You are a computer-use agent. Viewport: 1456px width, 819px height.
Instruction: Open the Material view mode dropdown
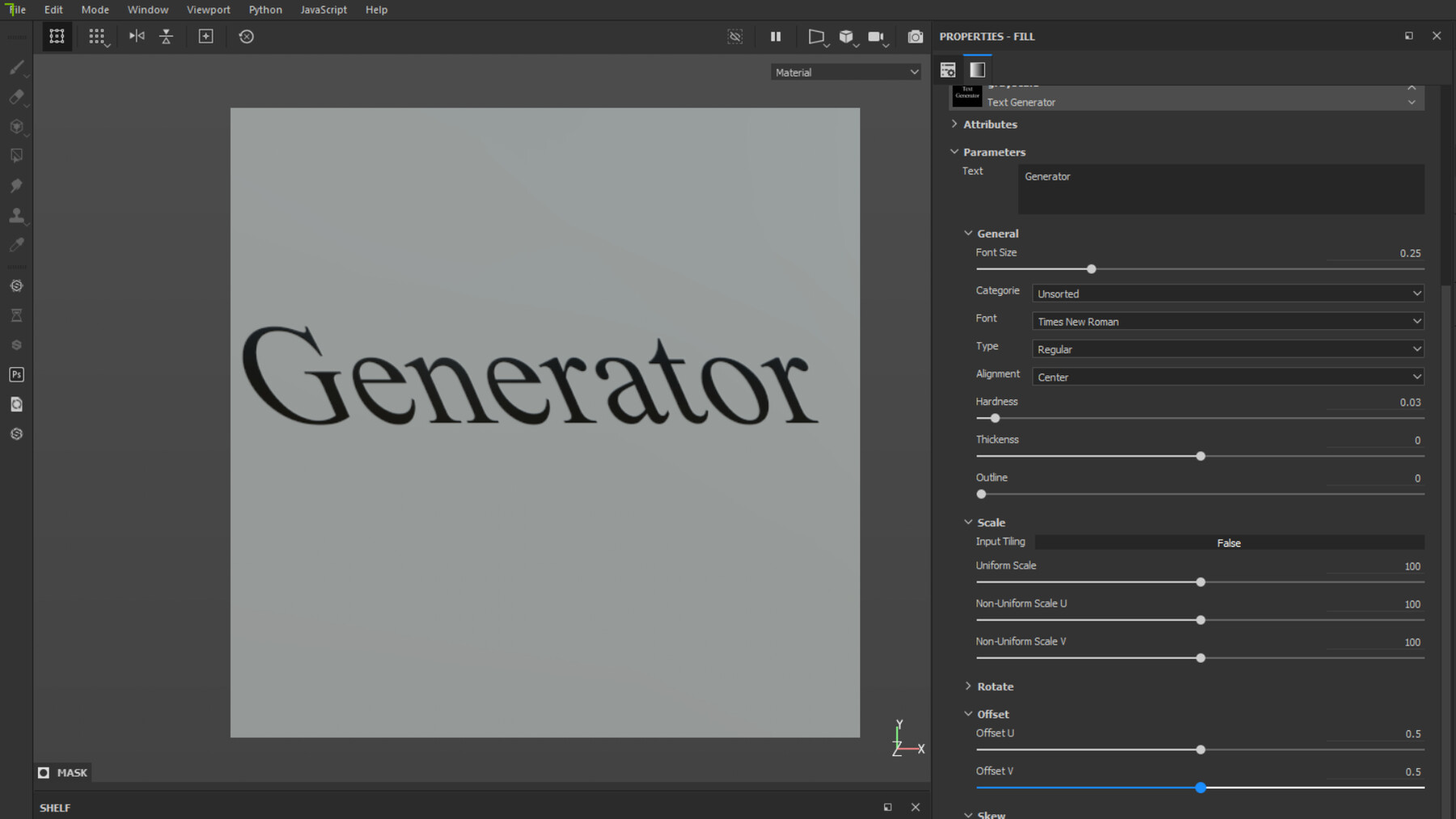coord(844,72)
